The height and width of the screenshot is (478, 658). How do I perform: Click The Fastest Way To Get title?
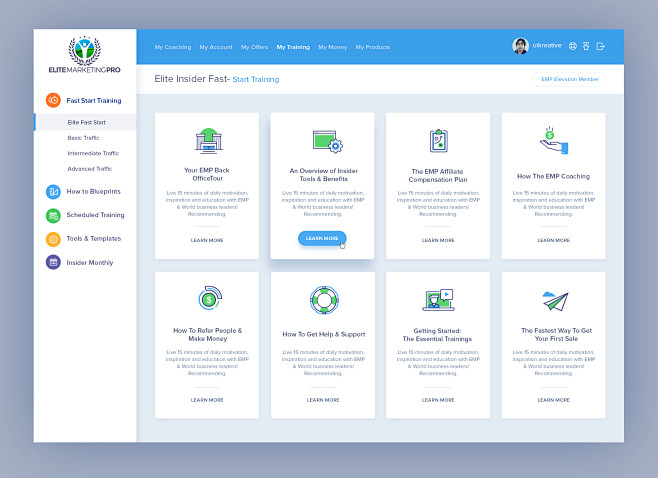click(556, 334)
